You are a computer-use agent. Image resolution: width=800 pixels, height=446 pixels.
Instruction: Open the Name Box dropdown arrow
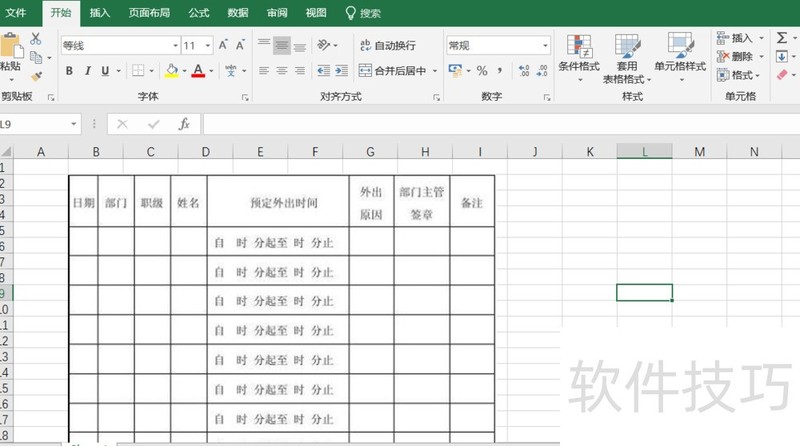tap(73, 124)
